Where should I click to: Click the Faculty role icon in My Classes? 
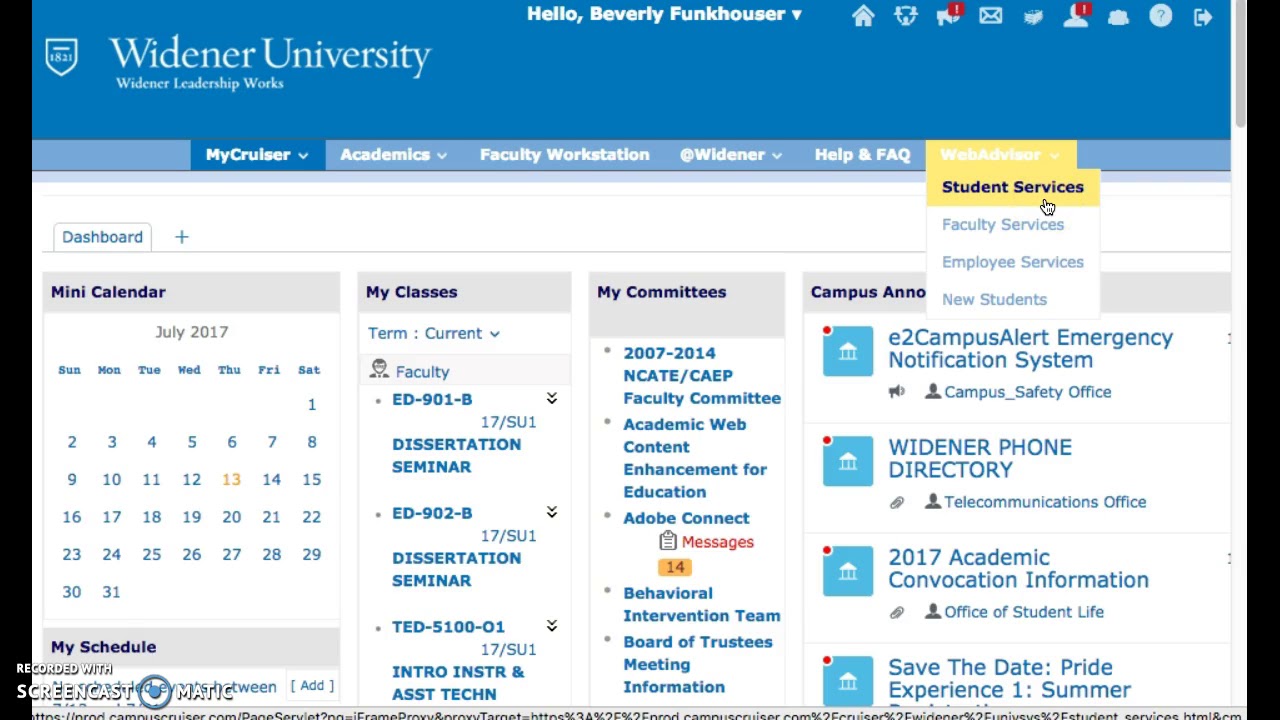[379, 370]
